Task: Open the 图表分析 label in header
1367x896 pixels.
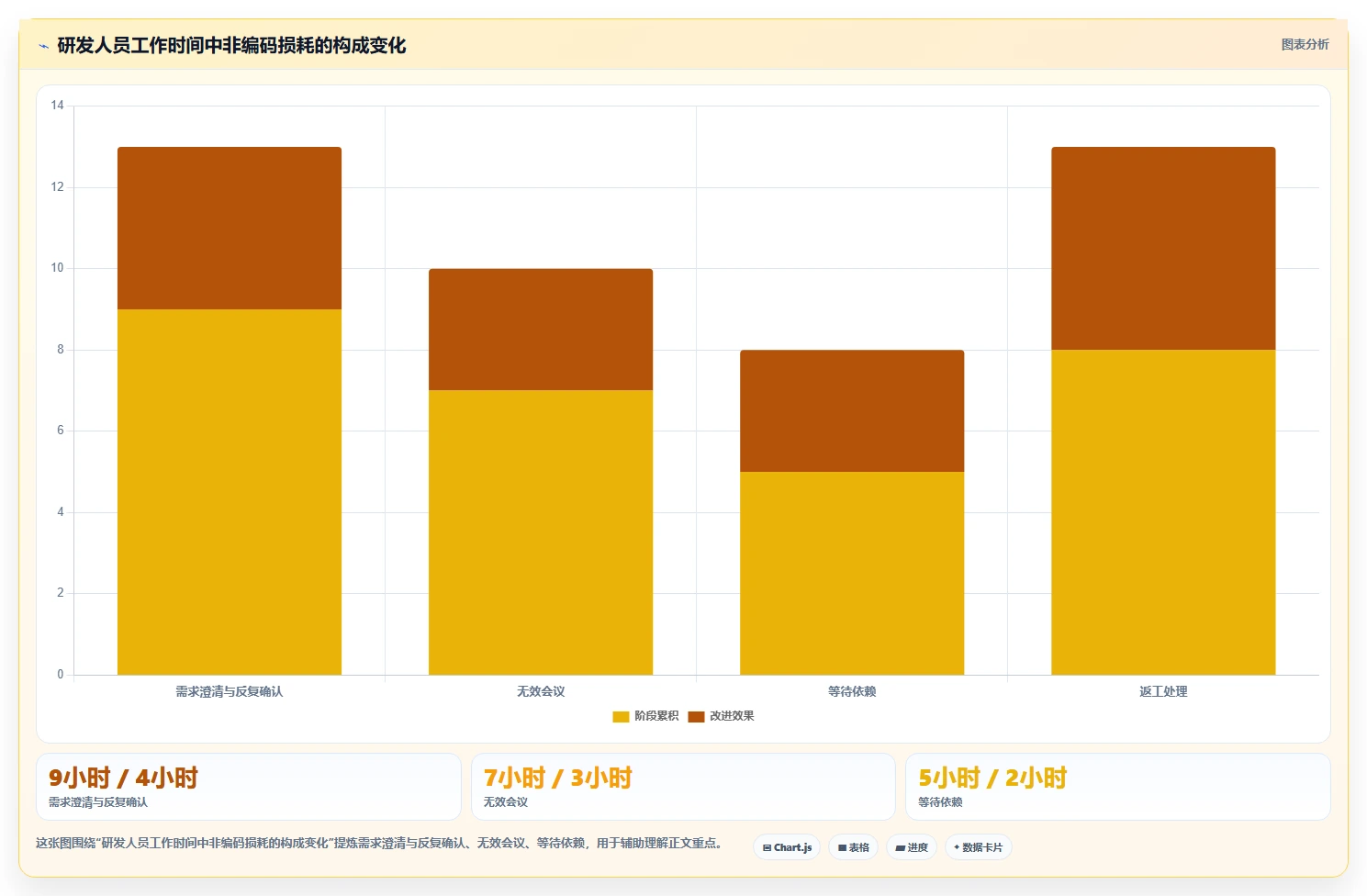Action: [1305, 44]
